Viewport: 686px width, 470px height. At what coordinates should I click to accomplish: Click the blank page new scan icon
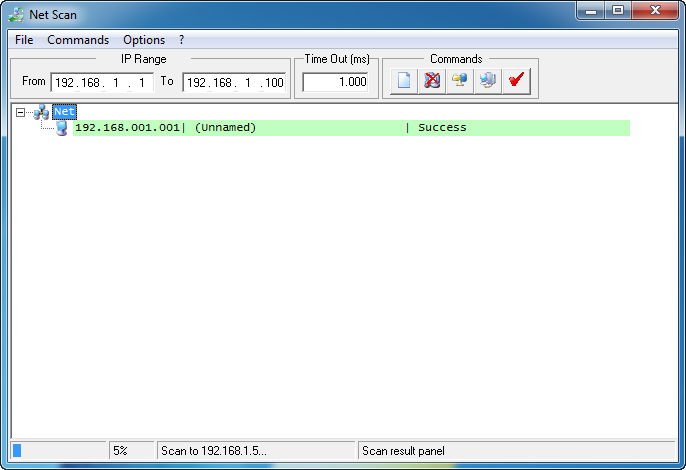pos(404,81)
